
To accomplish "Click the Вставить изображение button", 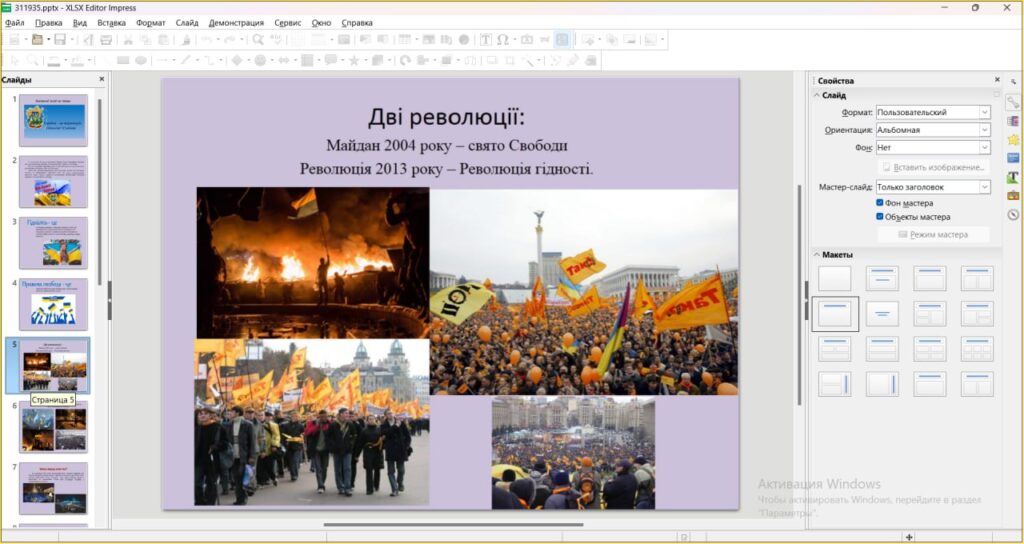I will coord(933,167).
